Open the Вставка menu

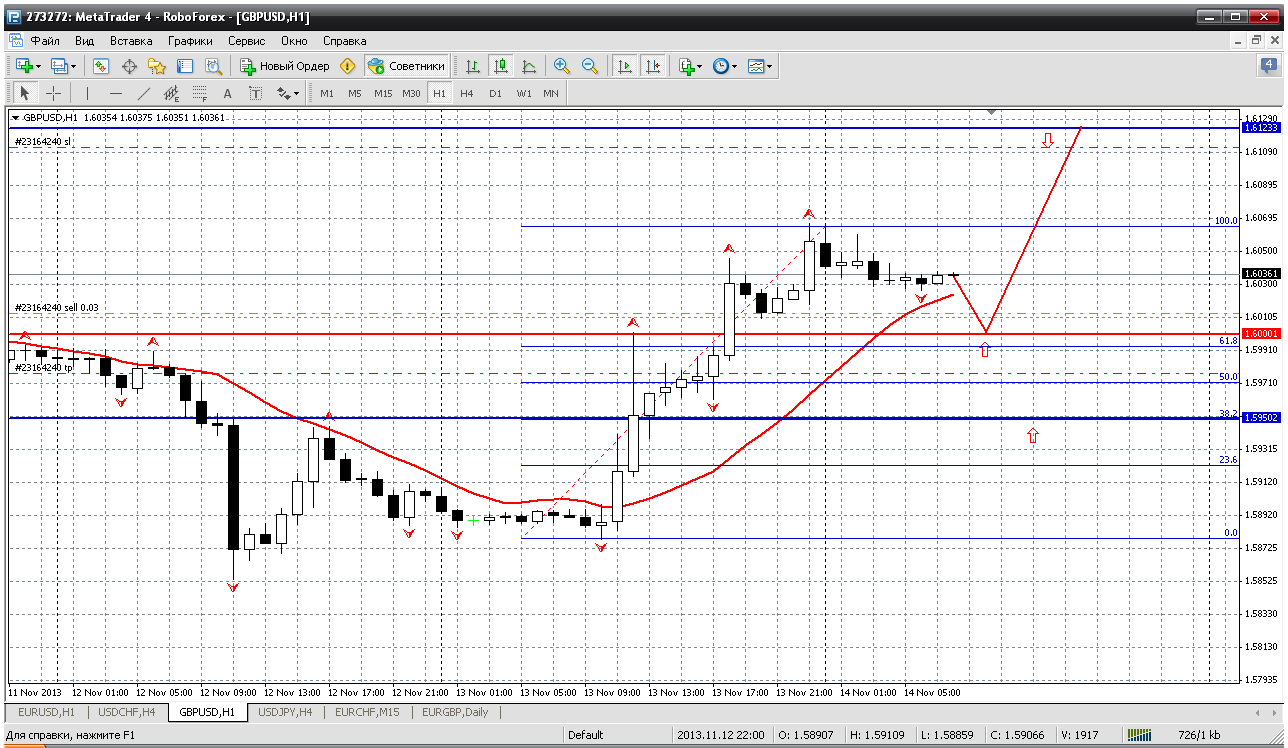[131, 41]
